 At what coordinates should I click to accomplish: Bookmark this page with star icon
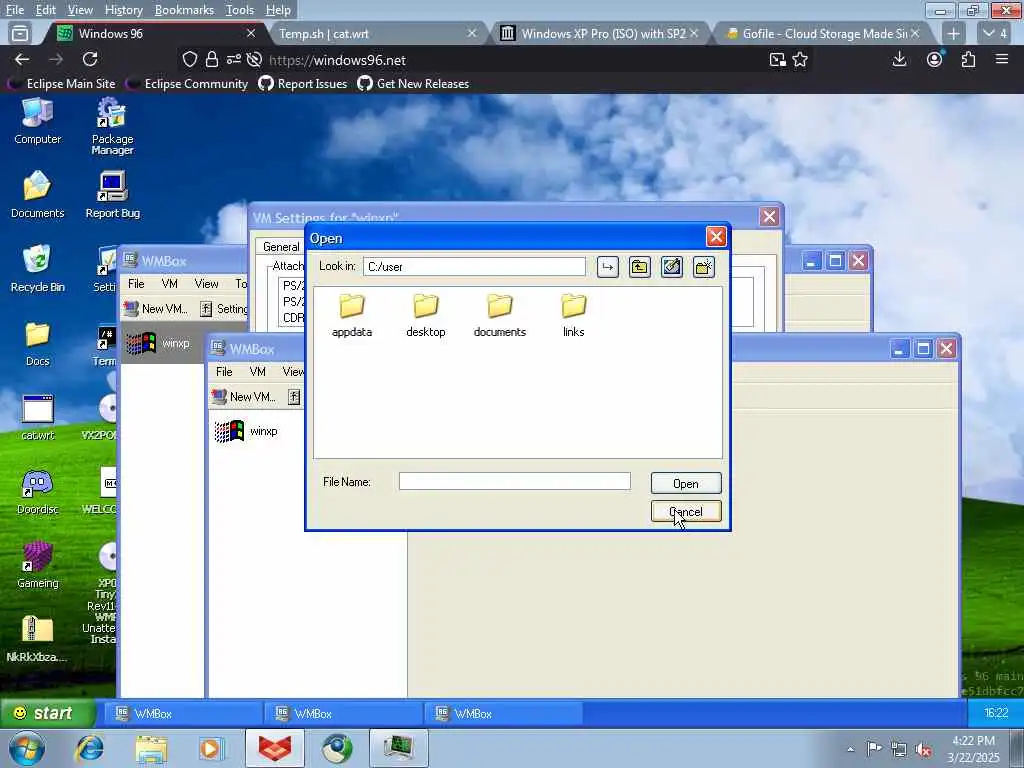coord(800,59)
